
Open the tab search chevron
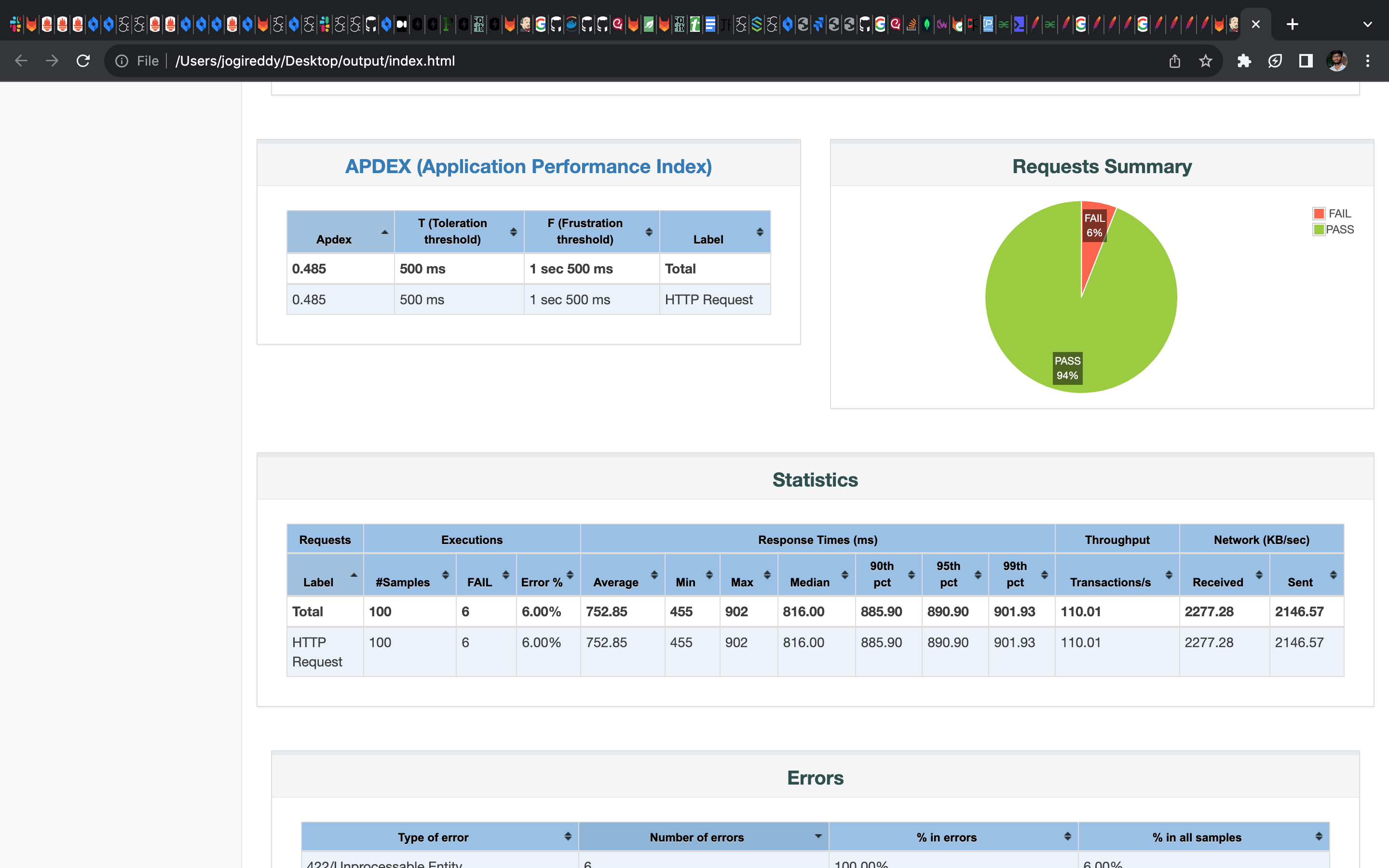click(1367, 24)
